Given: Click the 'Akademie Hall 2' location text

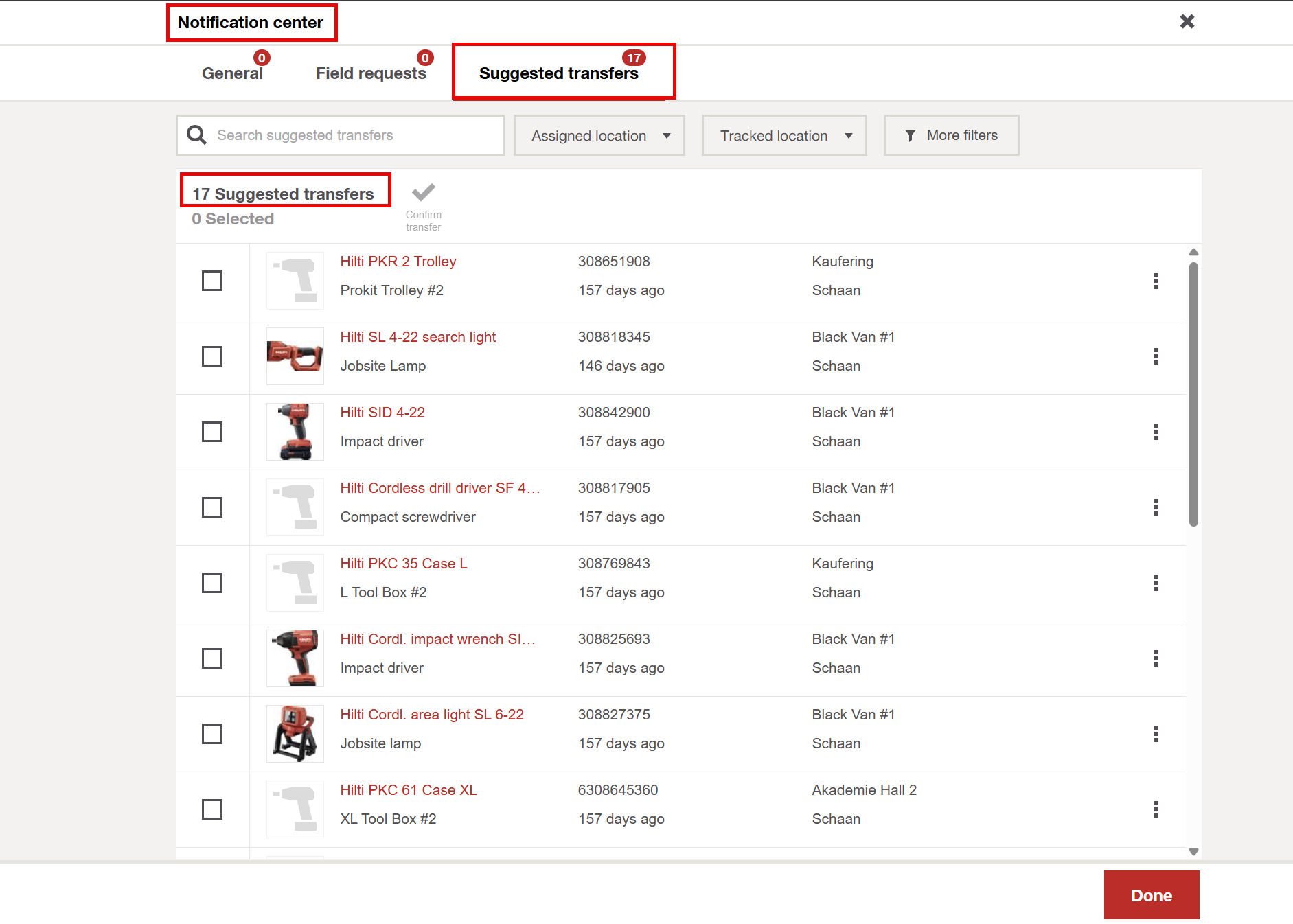Looking at the screenshot, I should [865, 790].
